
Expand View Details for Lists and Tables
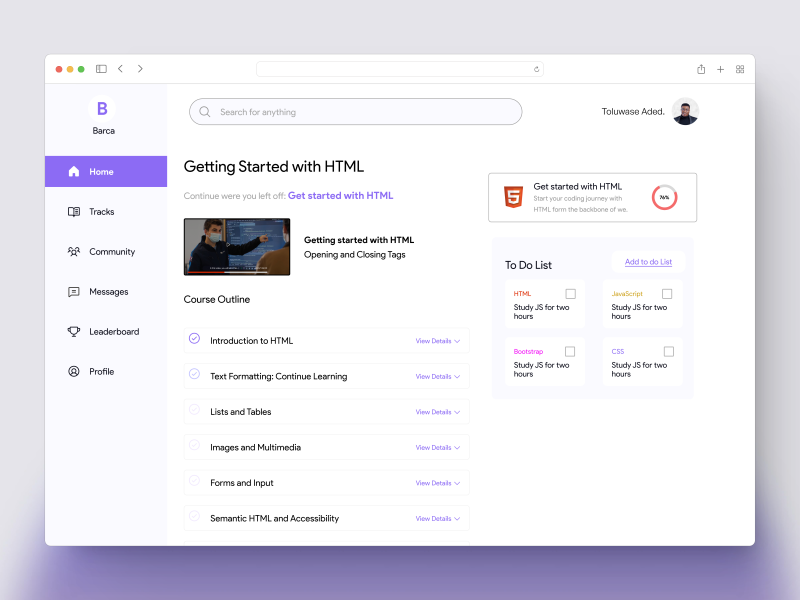tap(437, 412)
